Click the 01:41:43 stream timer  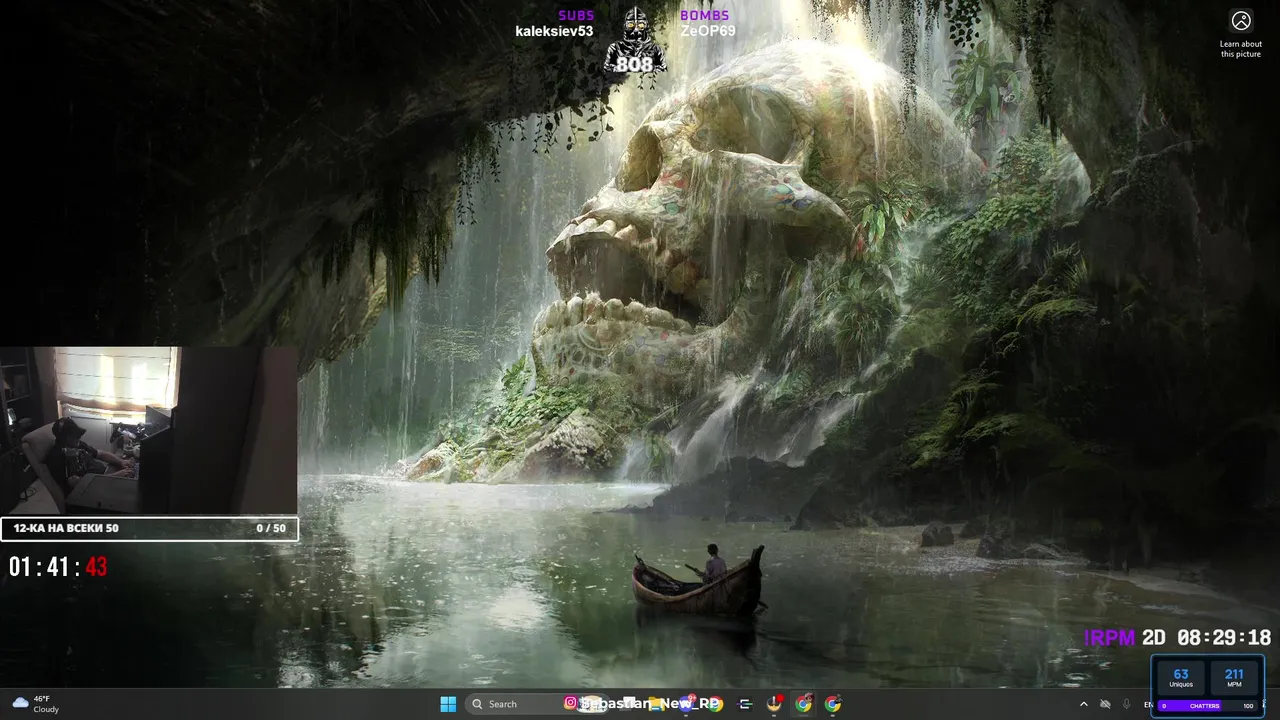click(x=58, y=567)
